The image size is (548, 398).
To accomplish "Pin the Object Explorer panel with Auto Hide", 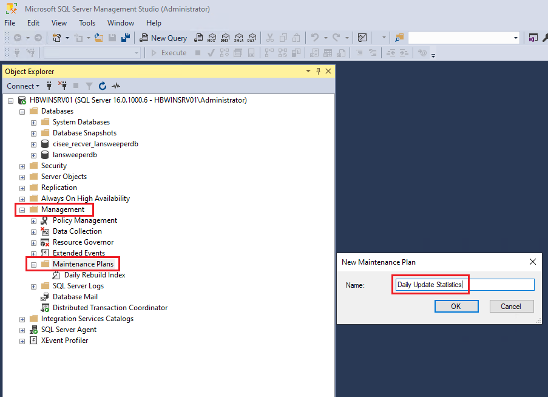I will point(318,71).
